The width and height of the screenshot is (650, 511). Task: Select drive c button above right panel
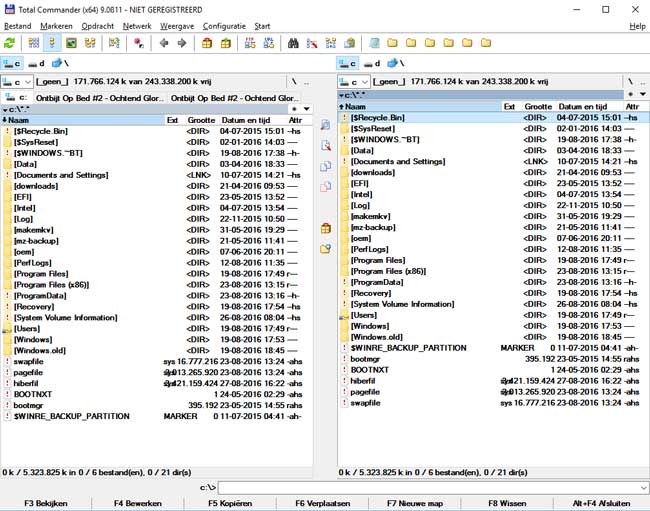click(347, 63)
